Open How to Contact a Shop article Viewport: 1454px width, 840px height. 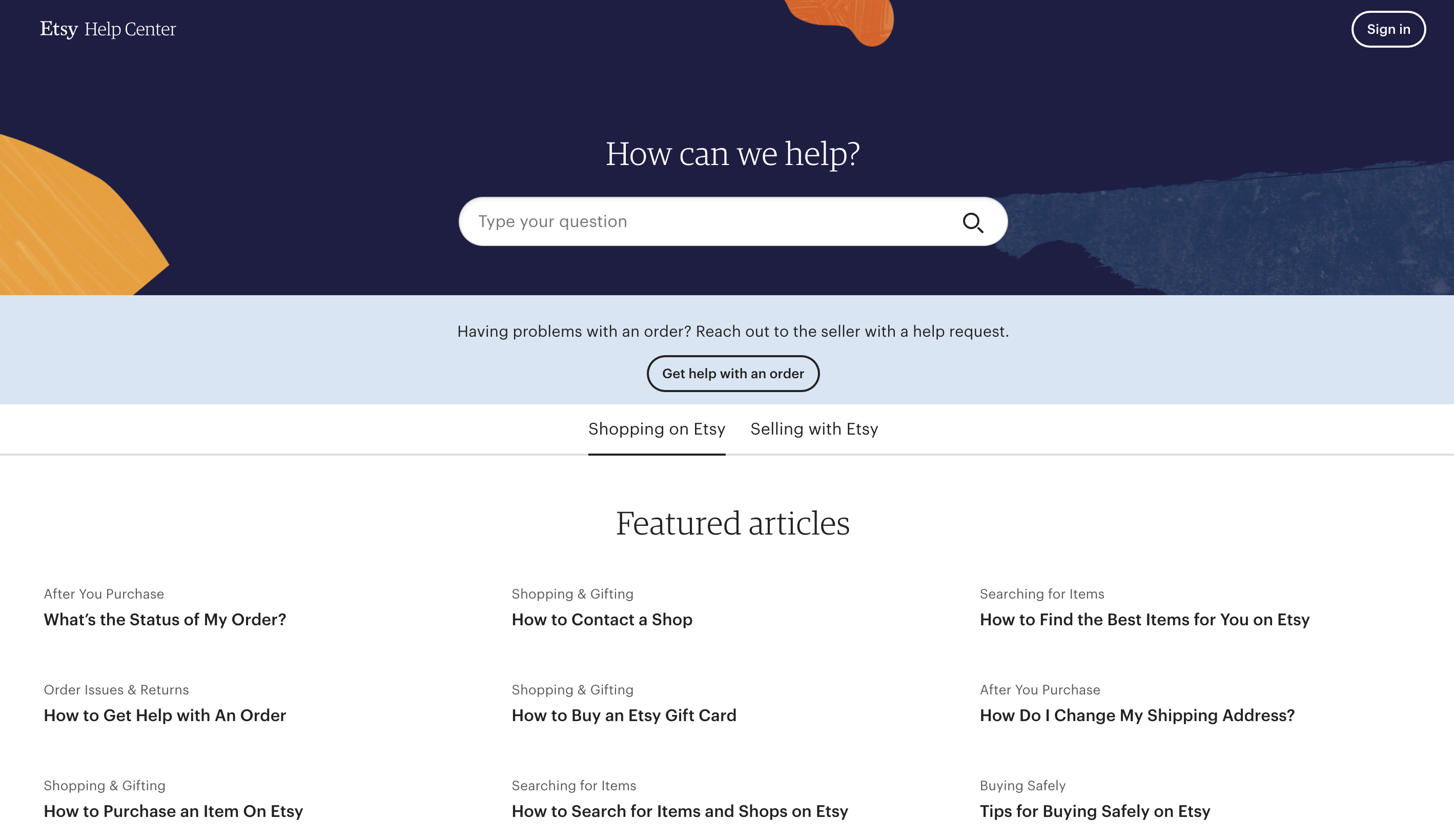coord(602,619)
